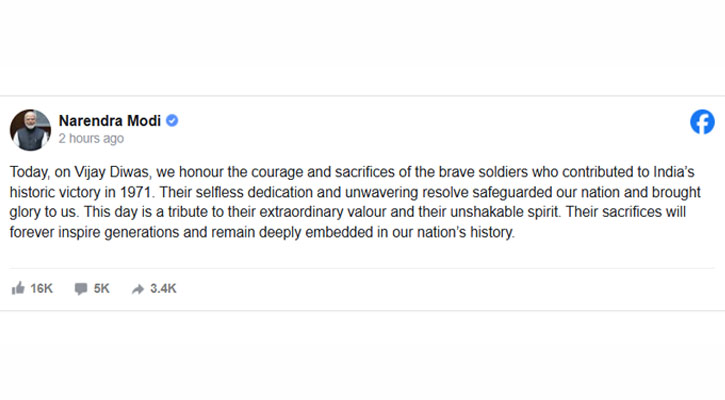Screen dimensions: 725x400
Task: Click the "2 hours ago" timestamp
Action: 91,139
